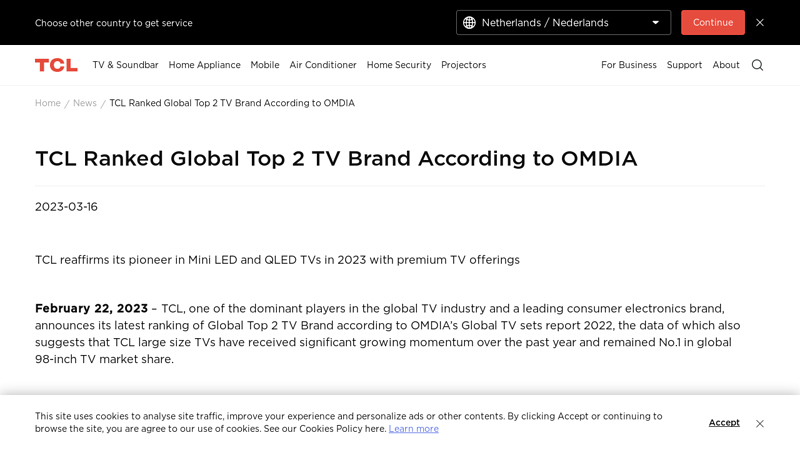800x450 pixels.
Task: Open the TV & Soundbar menu
Action: click(126, 65)
